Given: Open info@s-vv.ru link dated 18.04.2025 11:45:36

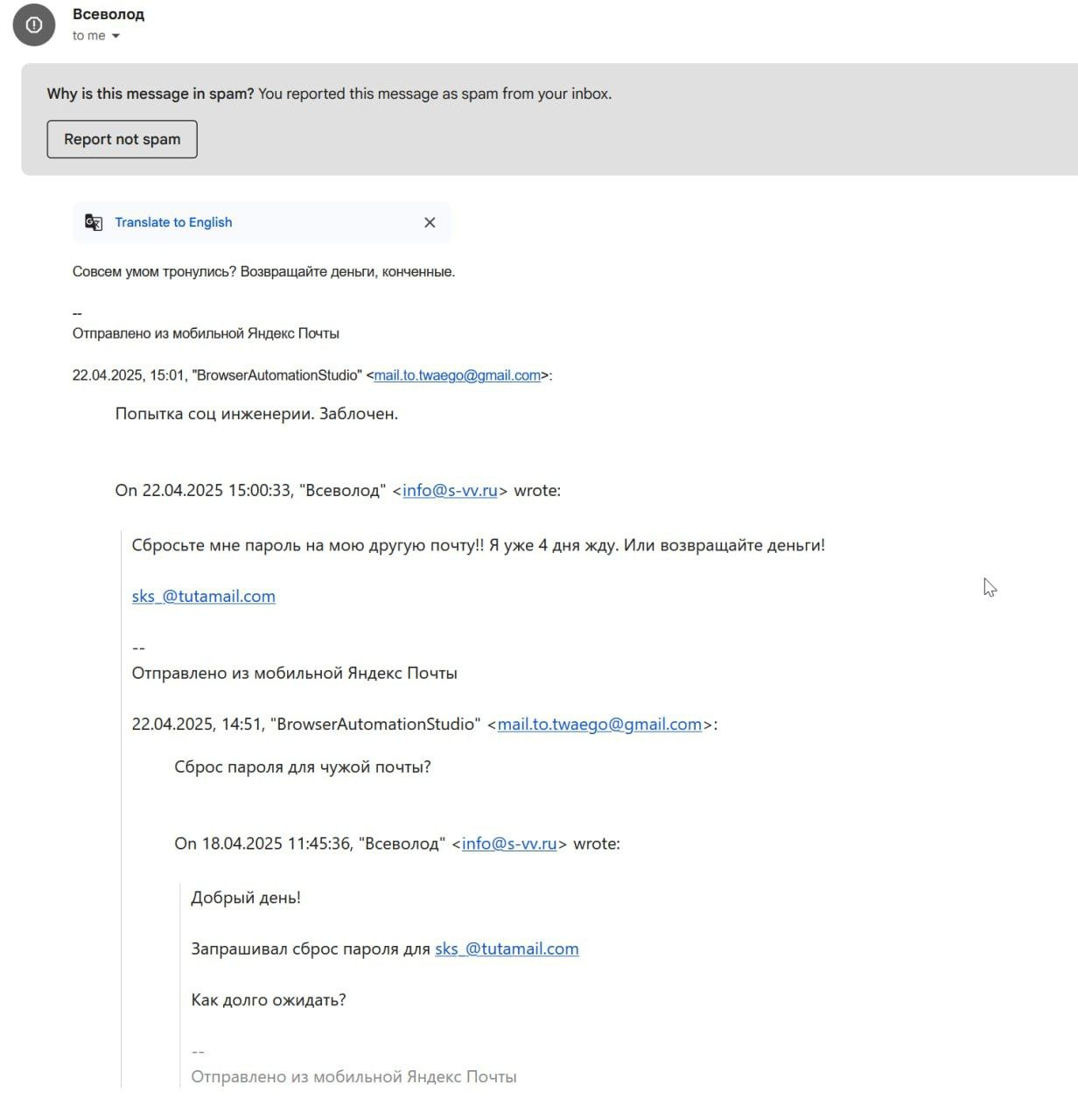Looking at the screenshot, I should click(x=509, y=843).
